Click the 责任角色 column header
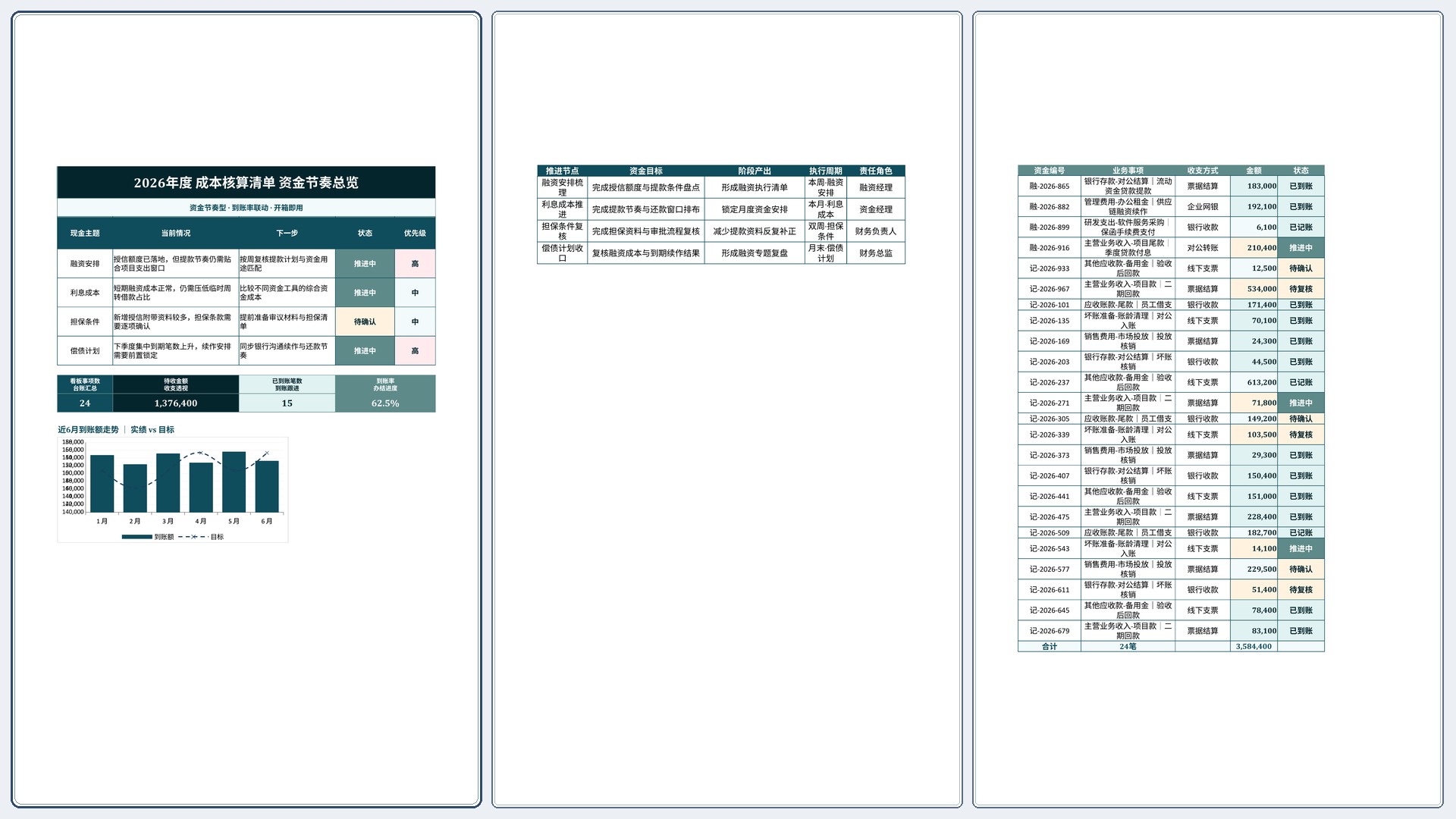 876,171
